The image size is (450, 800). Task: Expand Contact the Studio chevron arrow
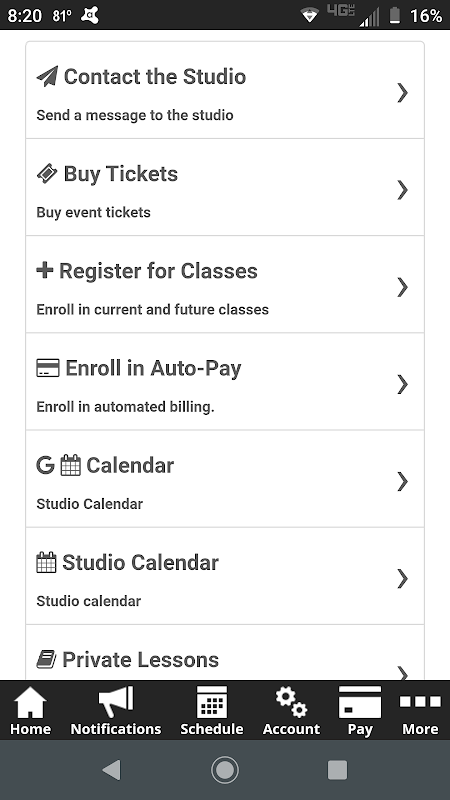[403, 92]
